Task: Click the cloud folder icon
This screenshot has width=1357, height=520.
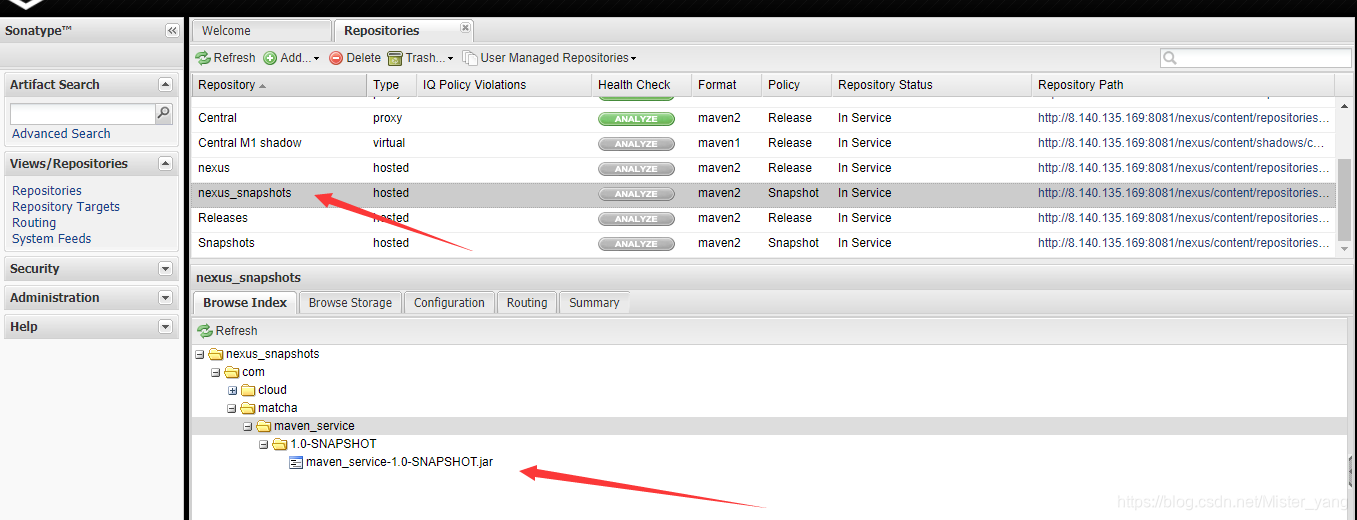Action: [x=248, y=390]
